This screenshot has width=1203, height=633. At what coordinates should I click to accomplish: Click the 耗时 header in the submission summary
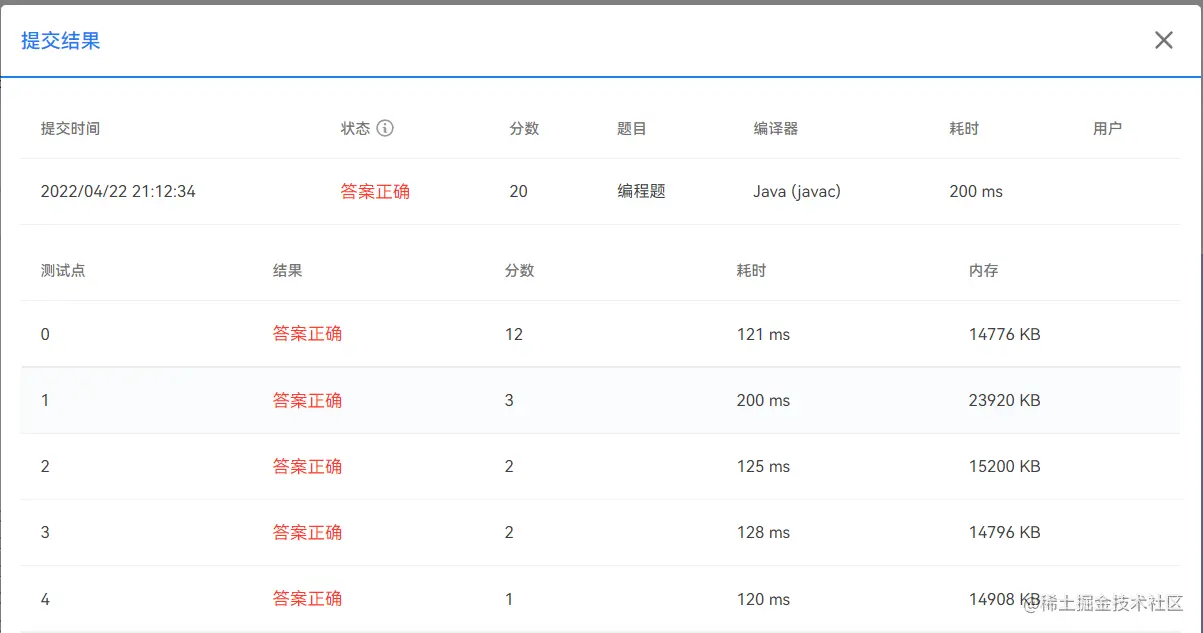(964, 129)
